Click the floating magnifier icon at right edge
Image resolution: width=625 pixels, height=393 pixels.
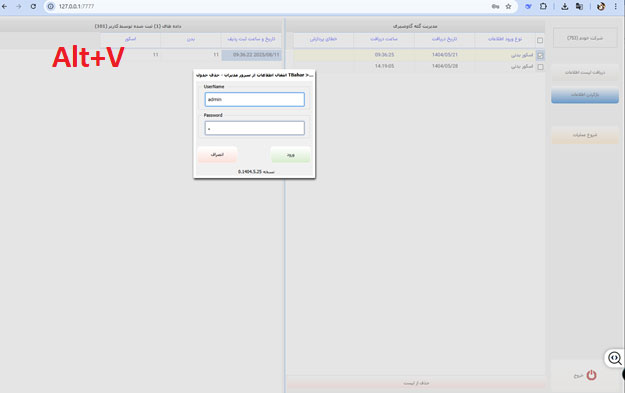(x=615, y=358)
